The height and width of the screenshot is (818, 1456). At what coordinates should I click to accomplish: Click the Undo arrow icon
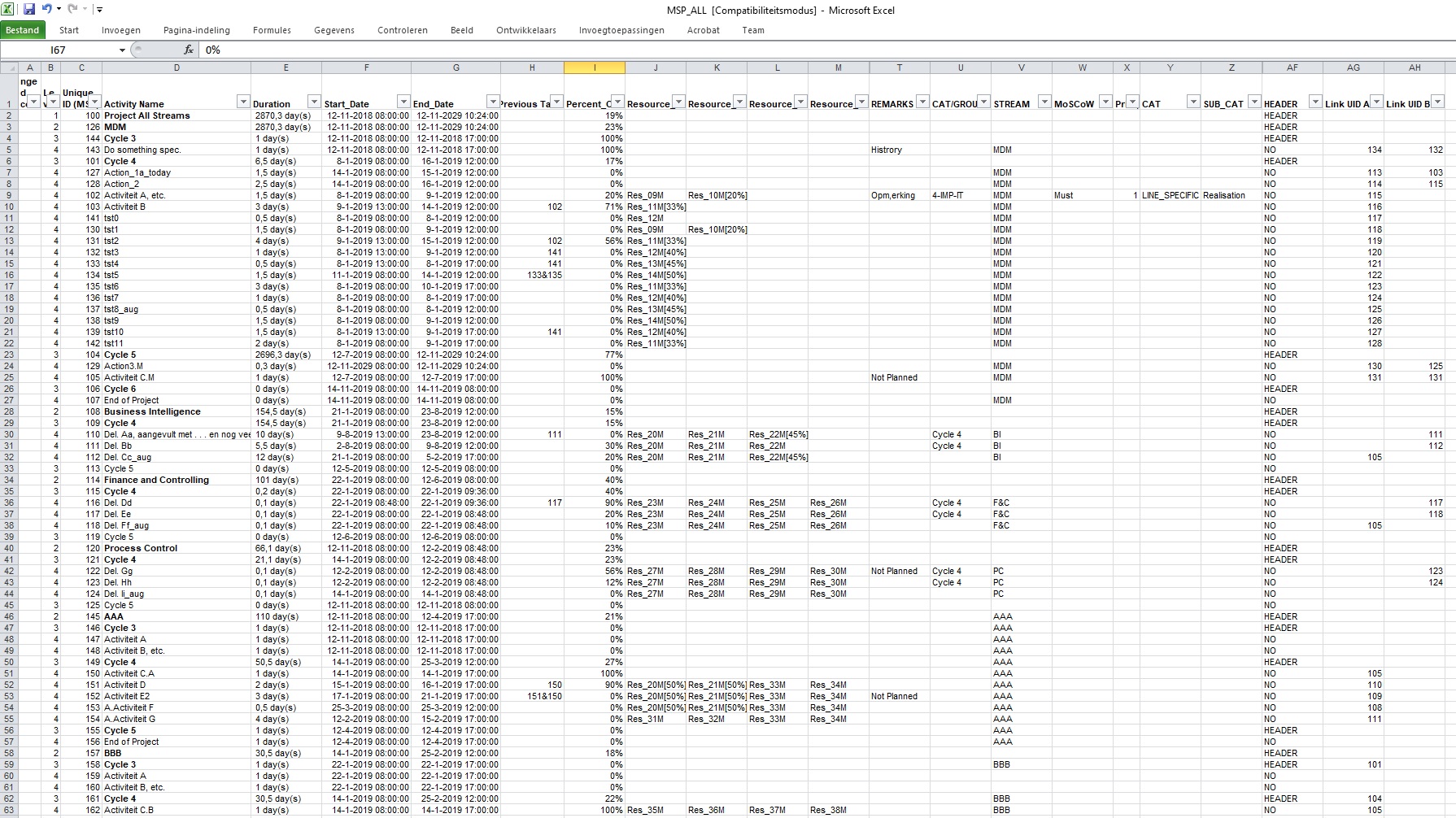click(46, 9)
